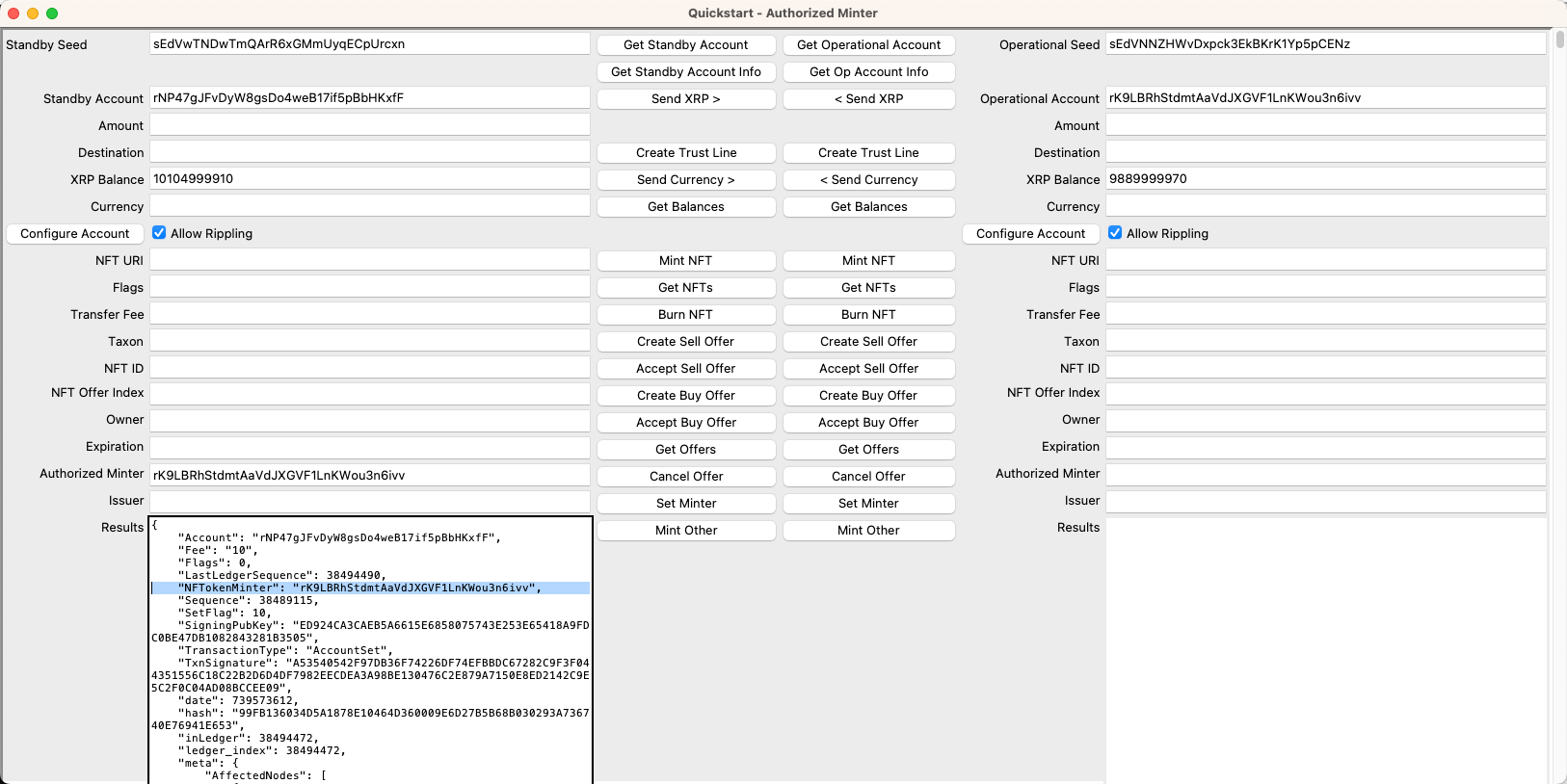This screenshot has width=1567, height=784.
Task: Toggle Allow Rippling for the Standby account
Action: (159, 233)
